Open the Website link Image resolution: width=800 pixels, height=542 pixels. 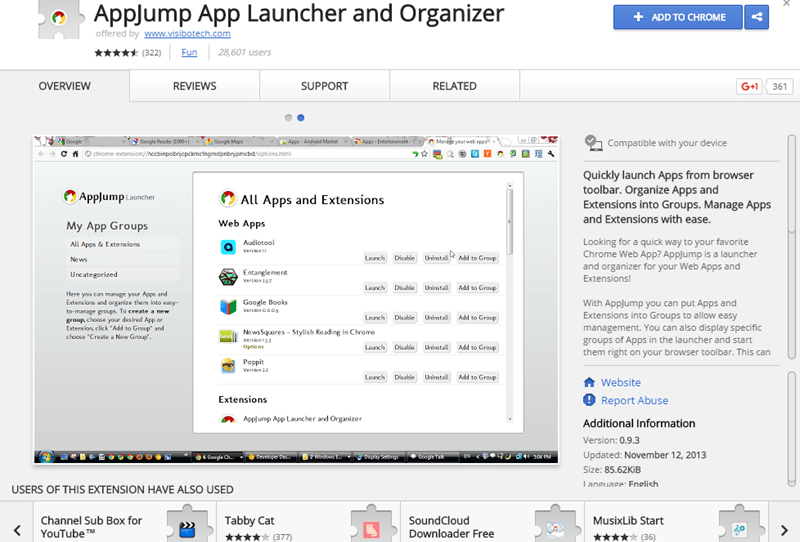621,382
